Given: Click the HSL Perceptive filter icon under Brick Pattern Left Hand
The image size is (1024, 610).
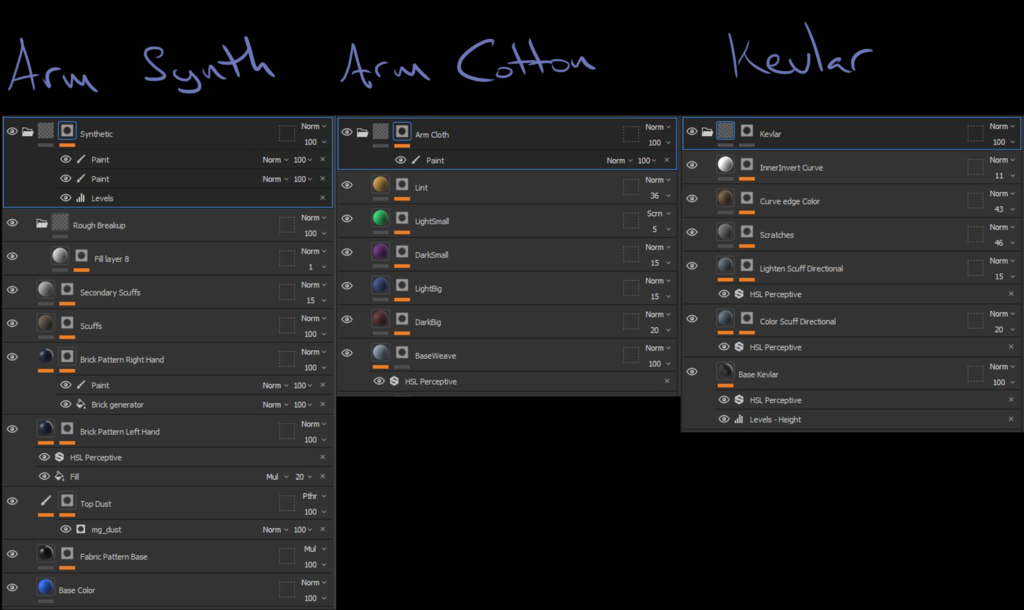Looking at the screenshot, I should click(59, 457).
